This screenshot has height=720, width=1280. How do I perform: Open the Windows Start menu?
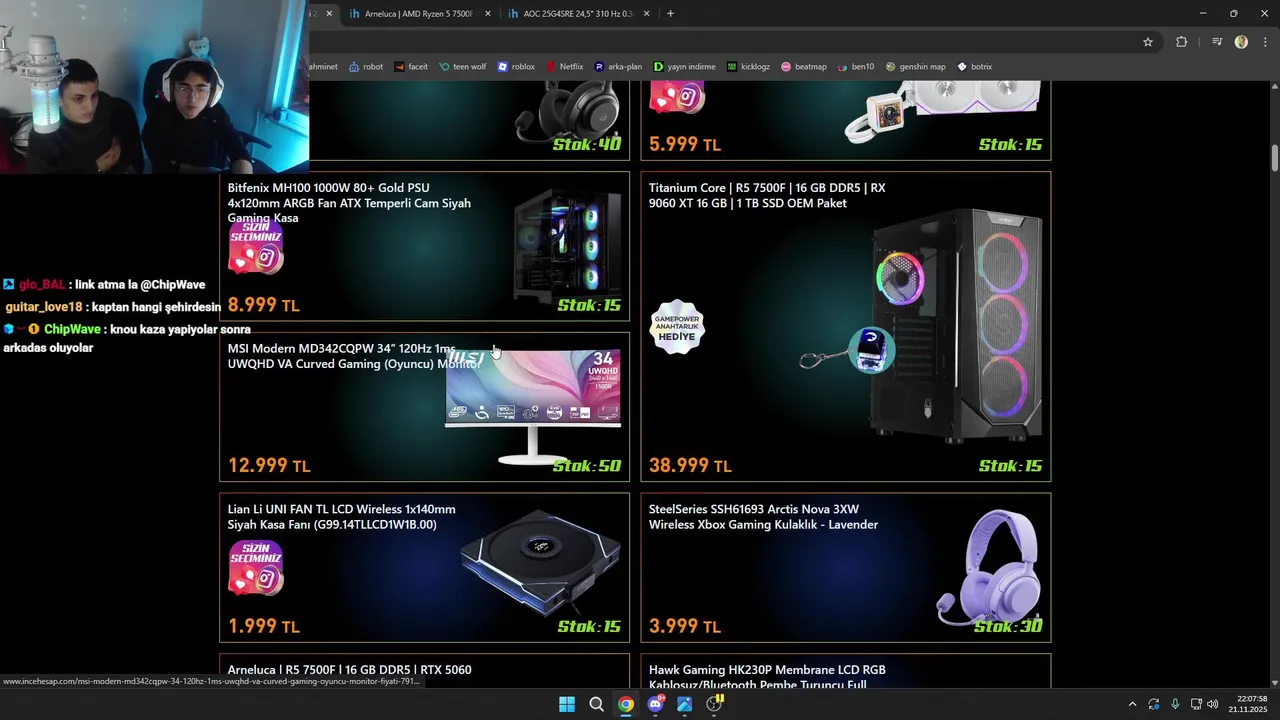pos(567,704)
